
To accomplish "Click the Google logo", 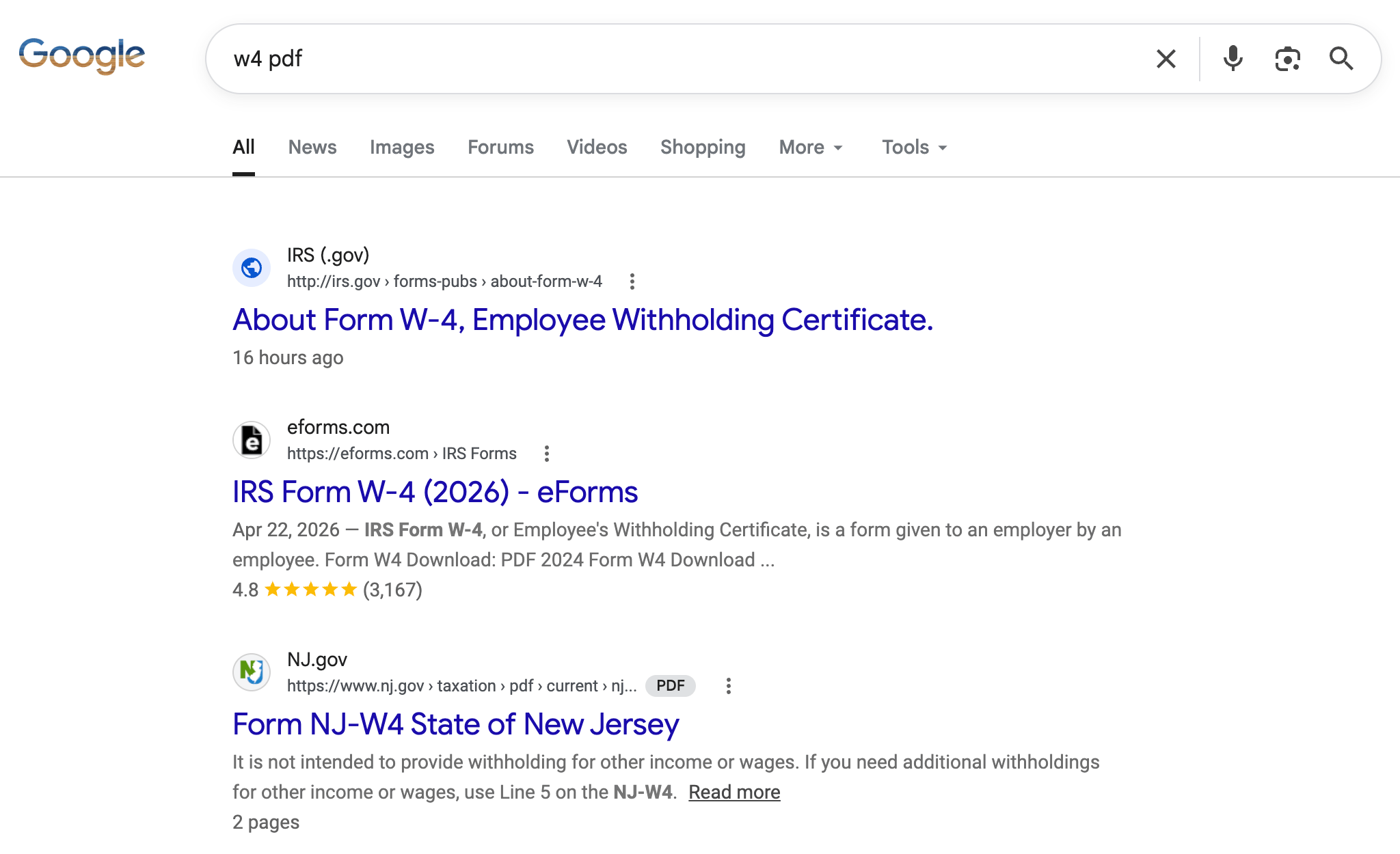I will 81,56.
